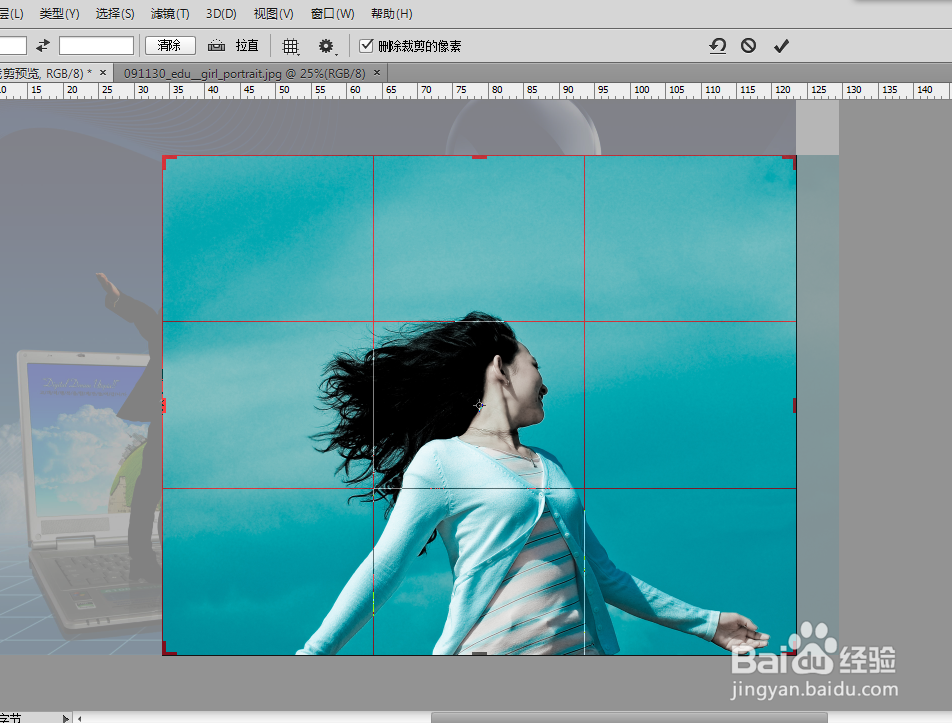Image resolution: width=952 pixels, height=723 pixels.
Task: Open crop overlay grid options
Action: pyautogui.click(x=291, y=46)
